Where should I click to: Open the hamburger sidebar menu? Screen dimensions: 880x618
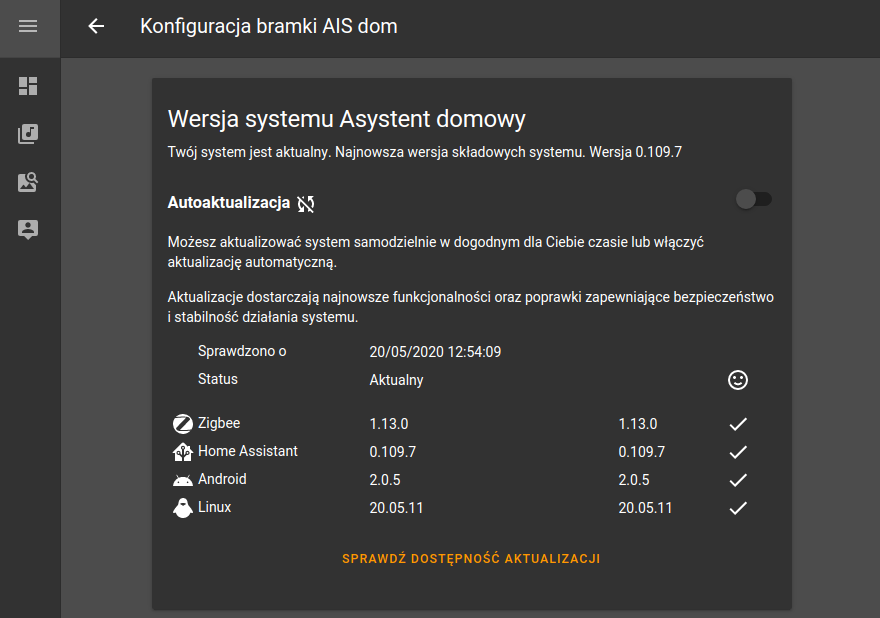pyautogui.click(x=28, y=26)
